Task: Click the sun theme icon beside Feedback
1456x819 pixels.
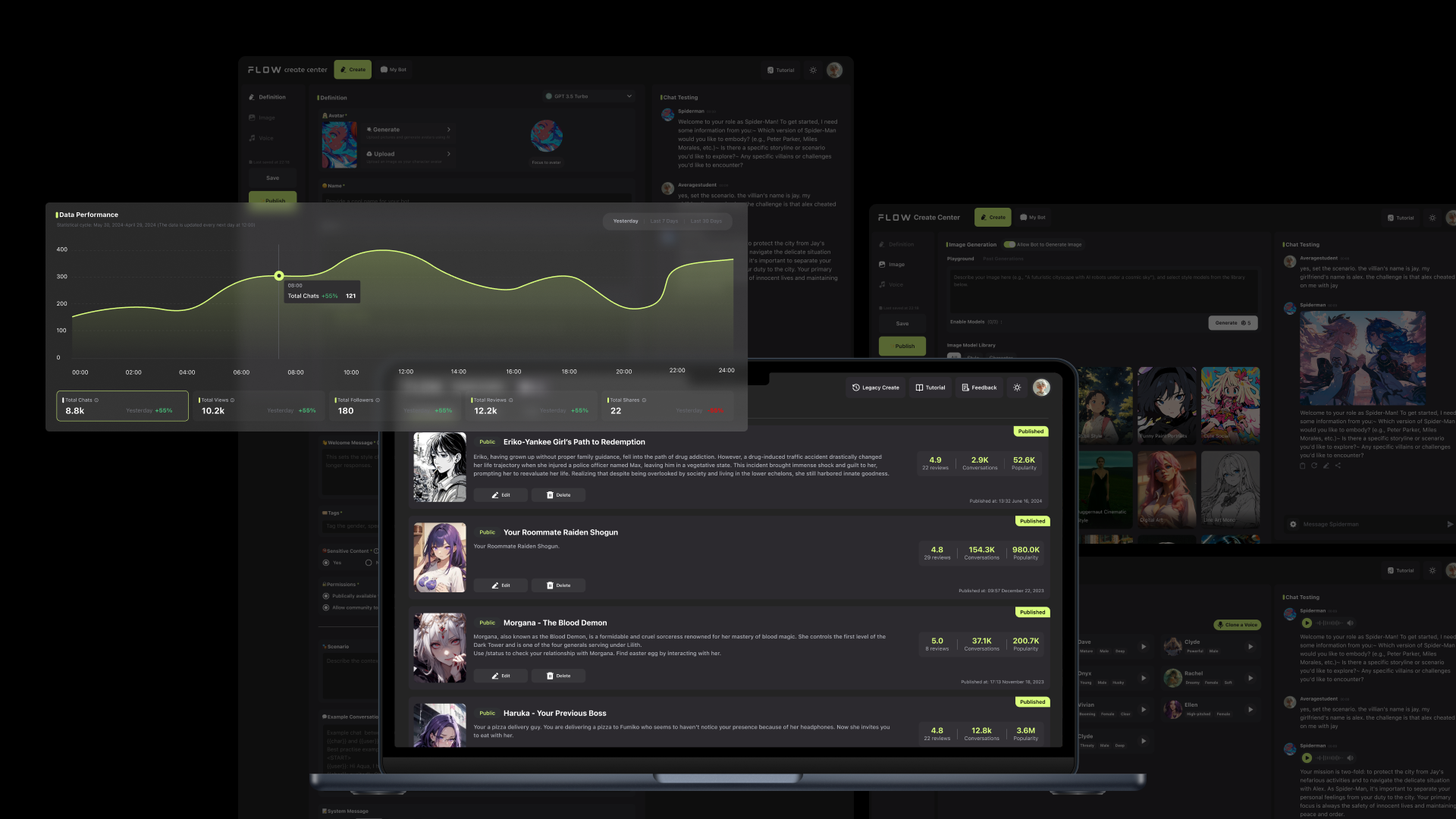Action: (x=1017, y=388)
